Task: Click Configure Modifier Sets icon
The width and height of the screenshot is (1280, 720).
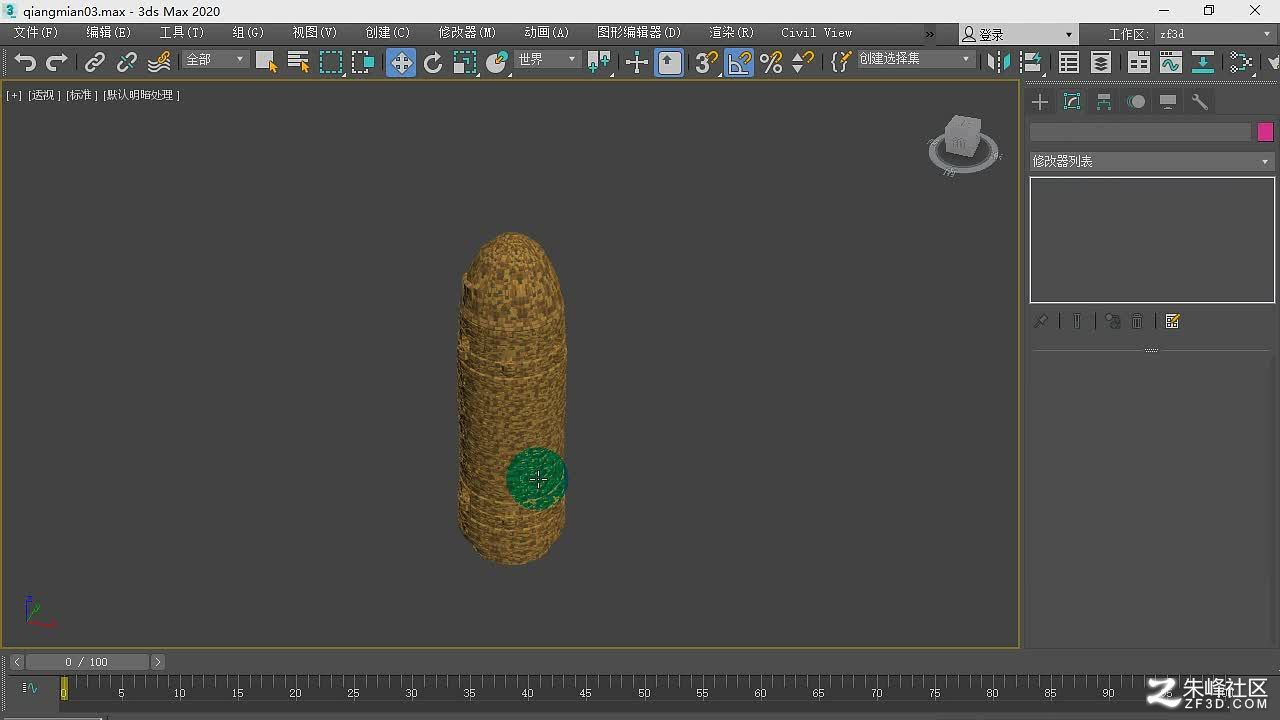Action: point(1173,321)
